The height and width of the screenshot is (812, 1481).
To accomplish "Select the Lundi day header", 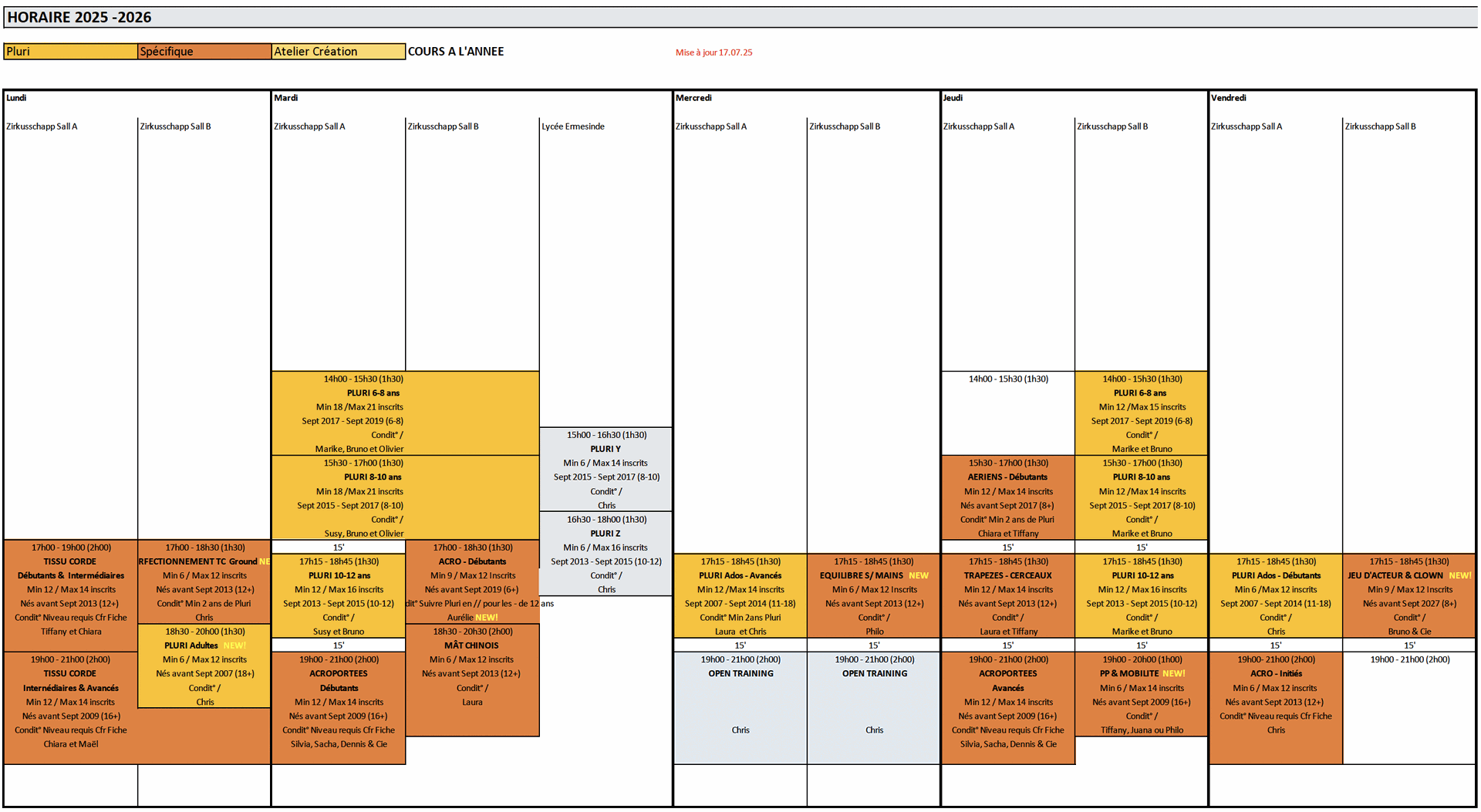I will point(16,98).
